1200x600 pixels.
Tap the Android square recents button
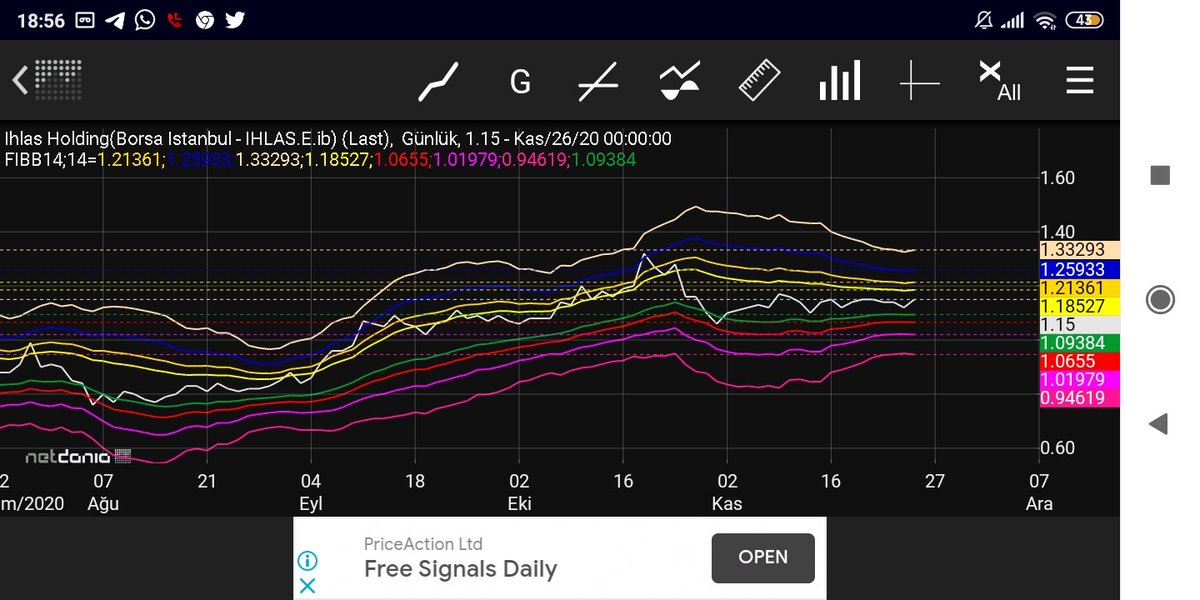click(x=1160, y=176)
